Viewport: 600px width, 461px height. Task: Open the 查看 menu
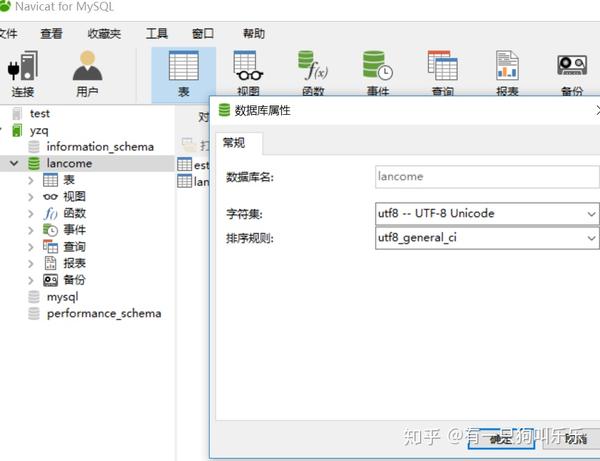[51, 34]
